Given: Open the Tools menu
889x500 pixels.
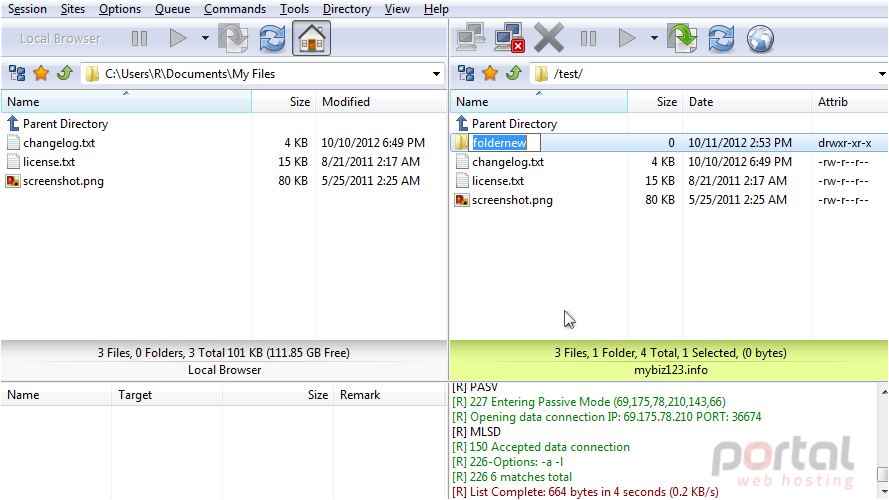Looking at the screenshot, I should coord(294,9).
